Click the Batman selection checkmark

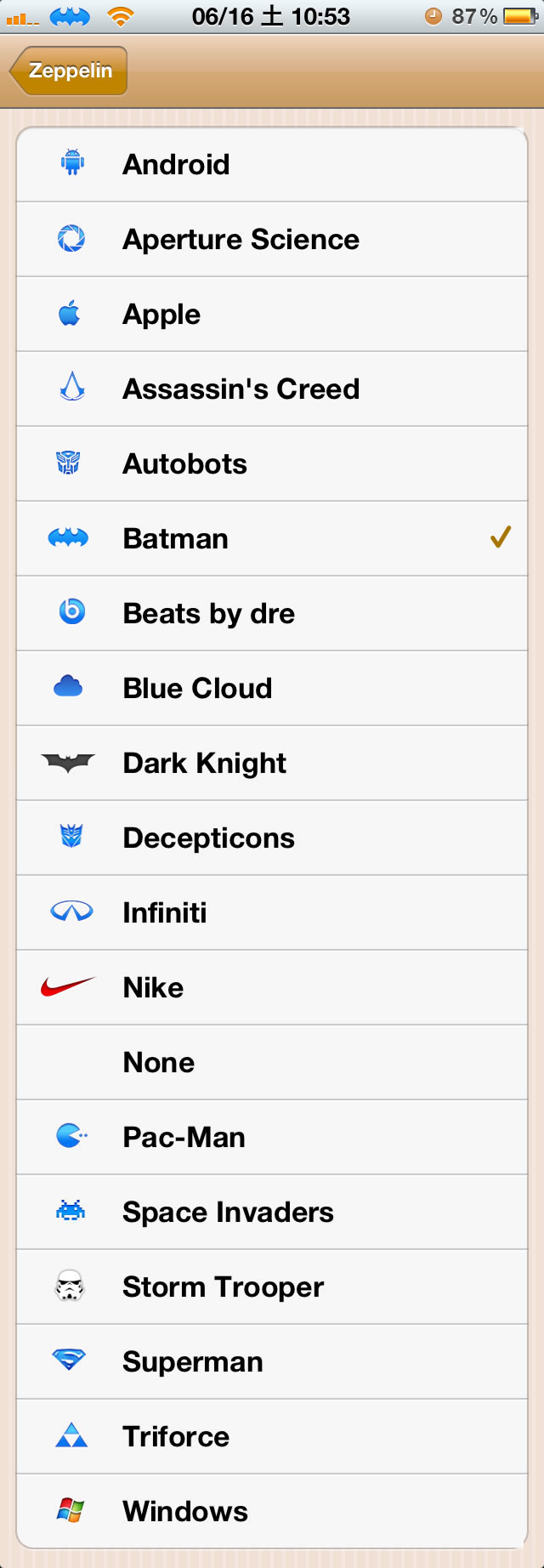[501, 537]
